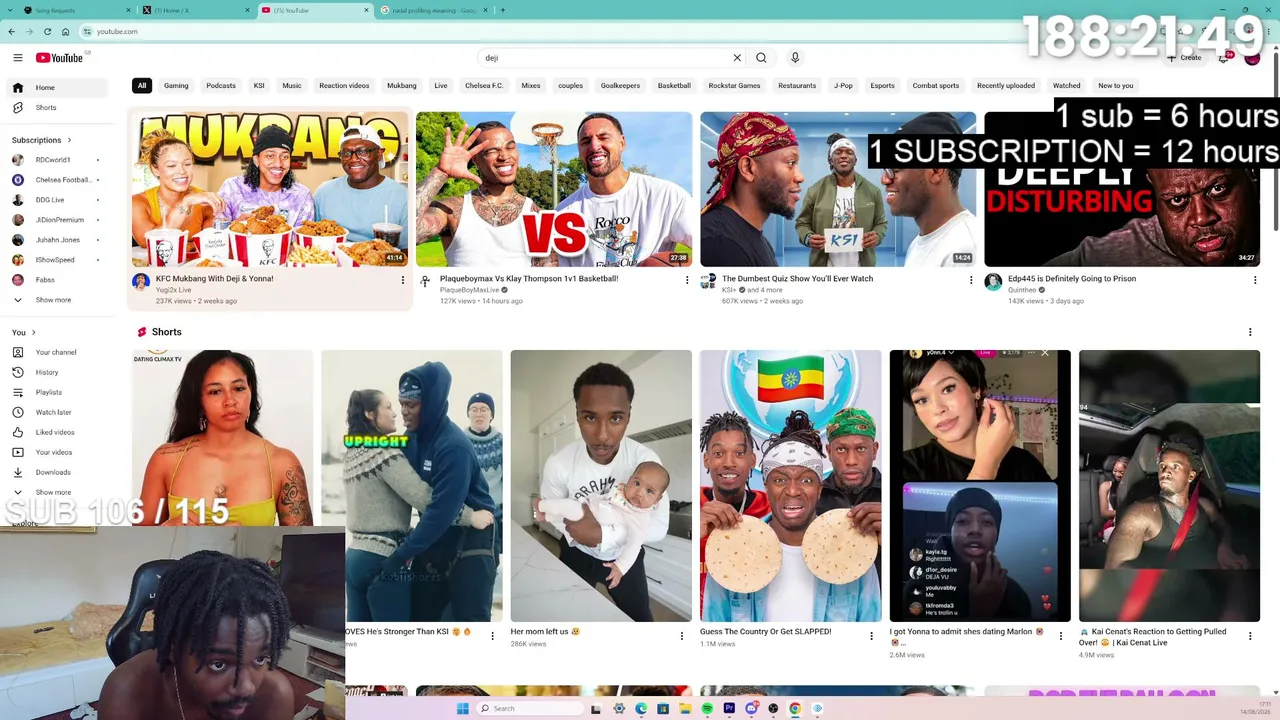Open the browser home page button

pos(66,32)
